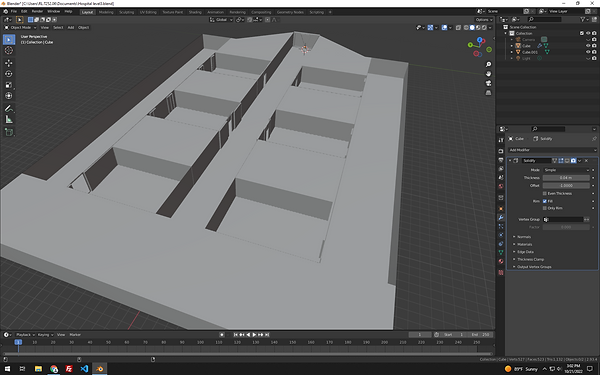The image size is (600, 375).
Task: Open the Options dropdown in viewport header
Action: coord(484,20)
